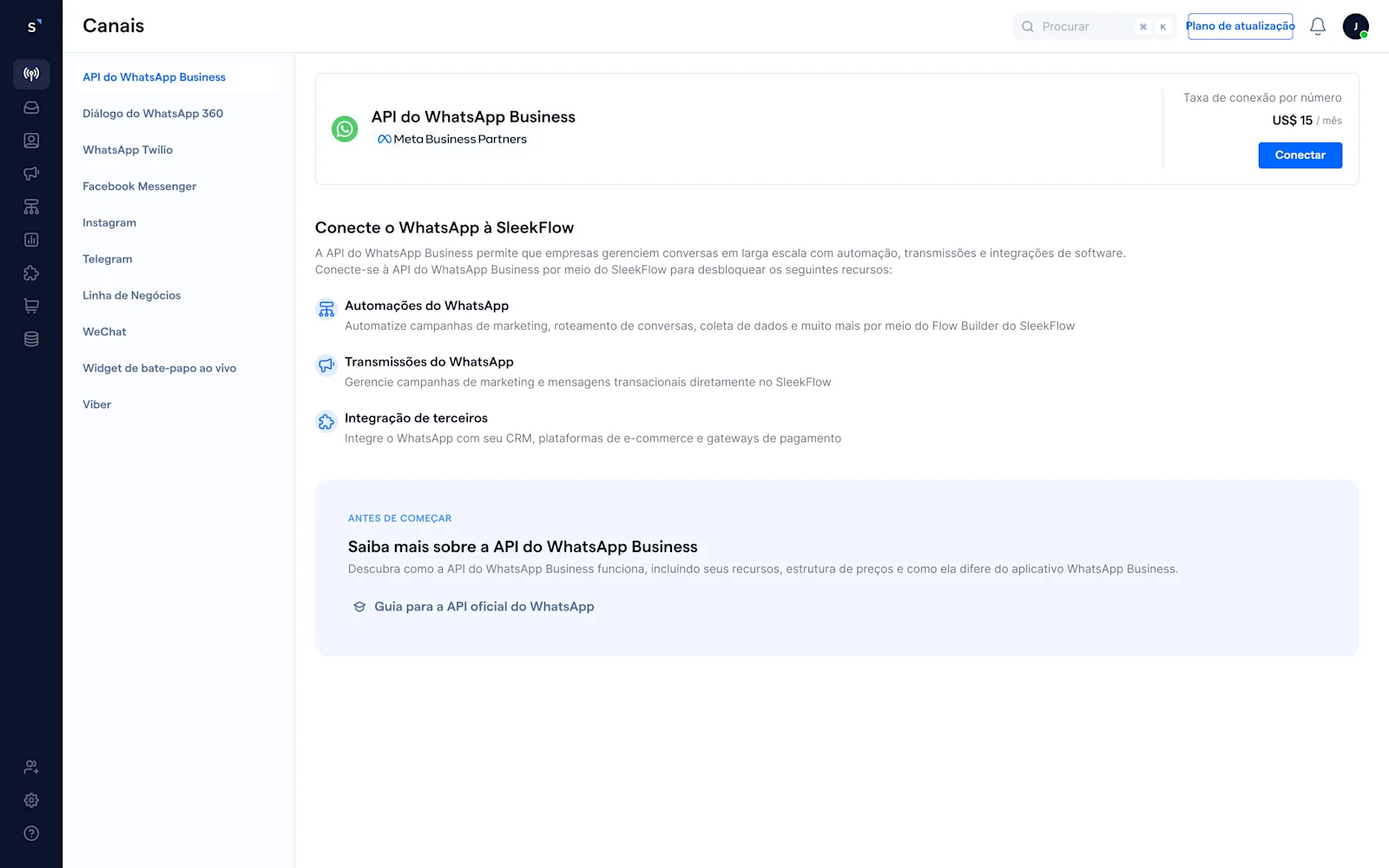Click the Canais page title
This screenshot has height=868, width=1389.
point(114,26)
